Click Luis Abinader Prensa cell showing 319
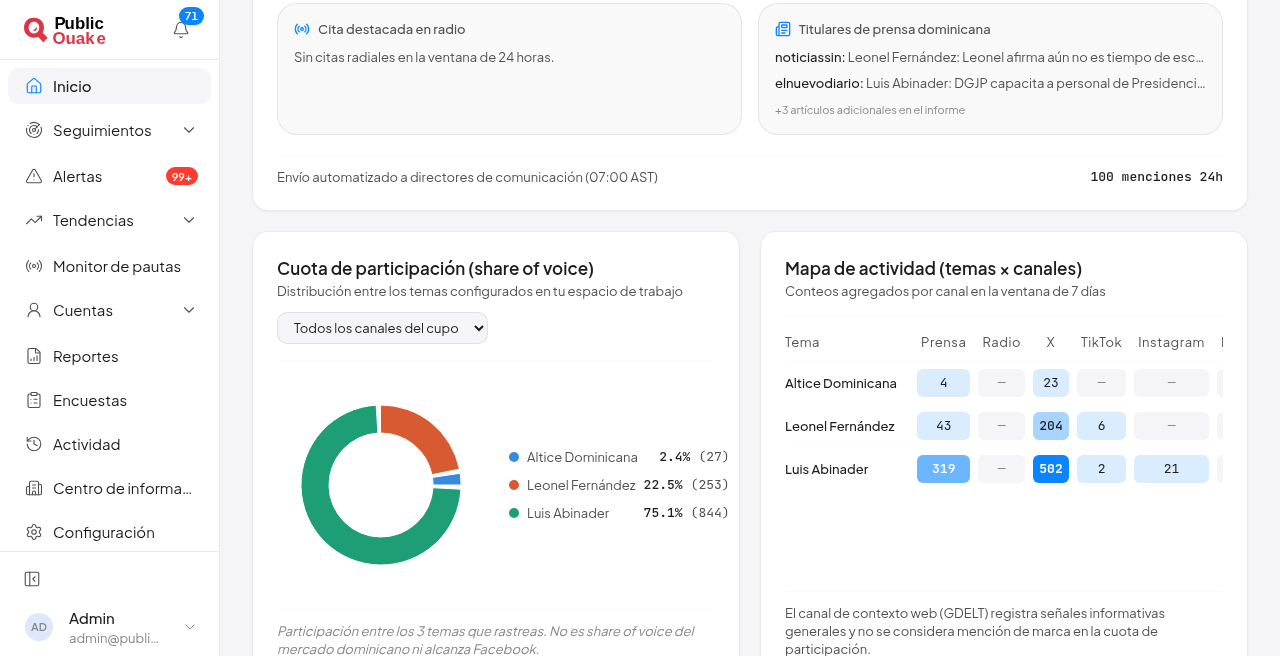Image resolution: width=1280 pixels, height=656 pixels. (x=943, y=469)
